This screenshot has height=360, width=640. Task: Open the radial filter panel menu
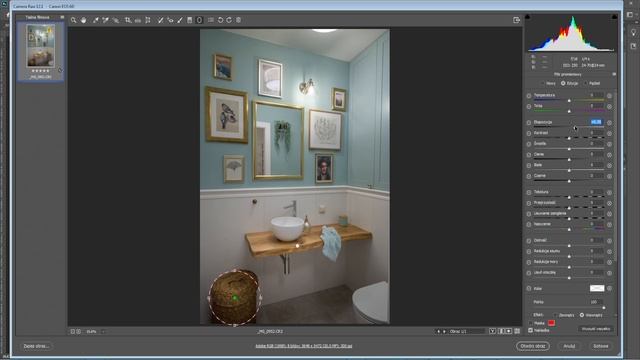pyautogui.click(x=614, y=74)
